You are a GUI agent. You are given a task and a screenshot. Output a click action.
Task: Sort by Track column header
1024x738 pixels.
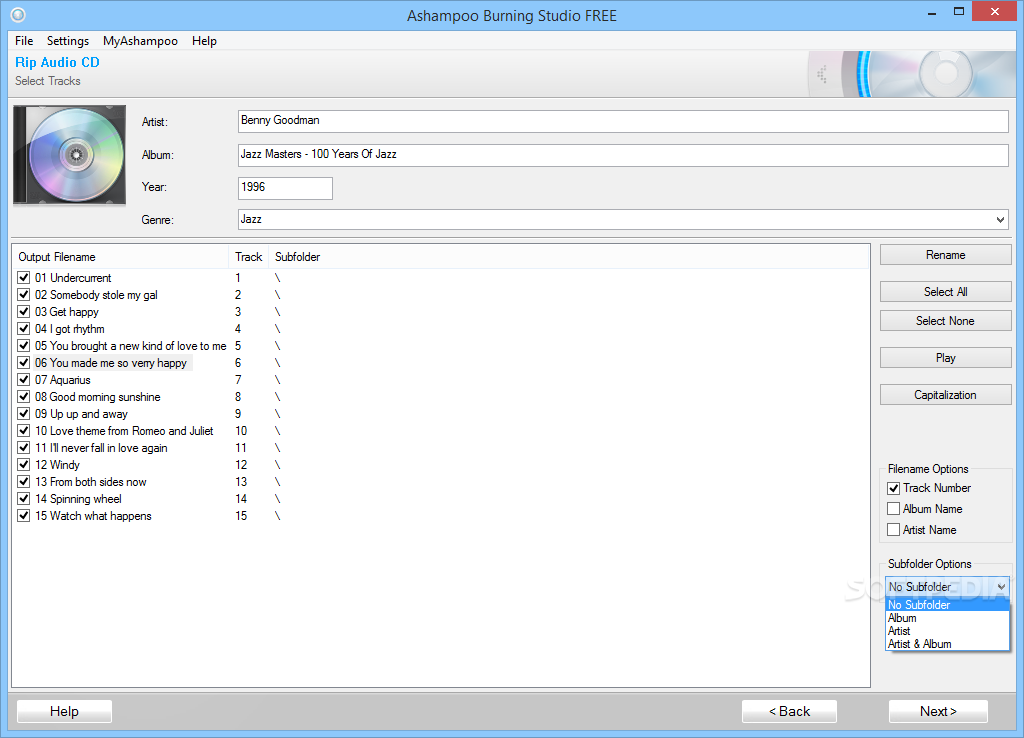click(x=248, y=257)
